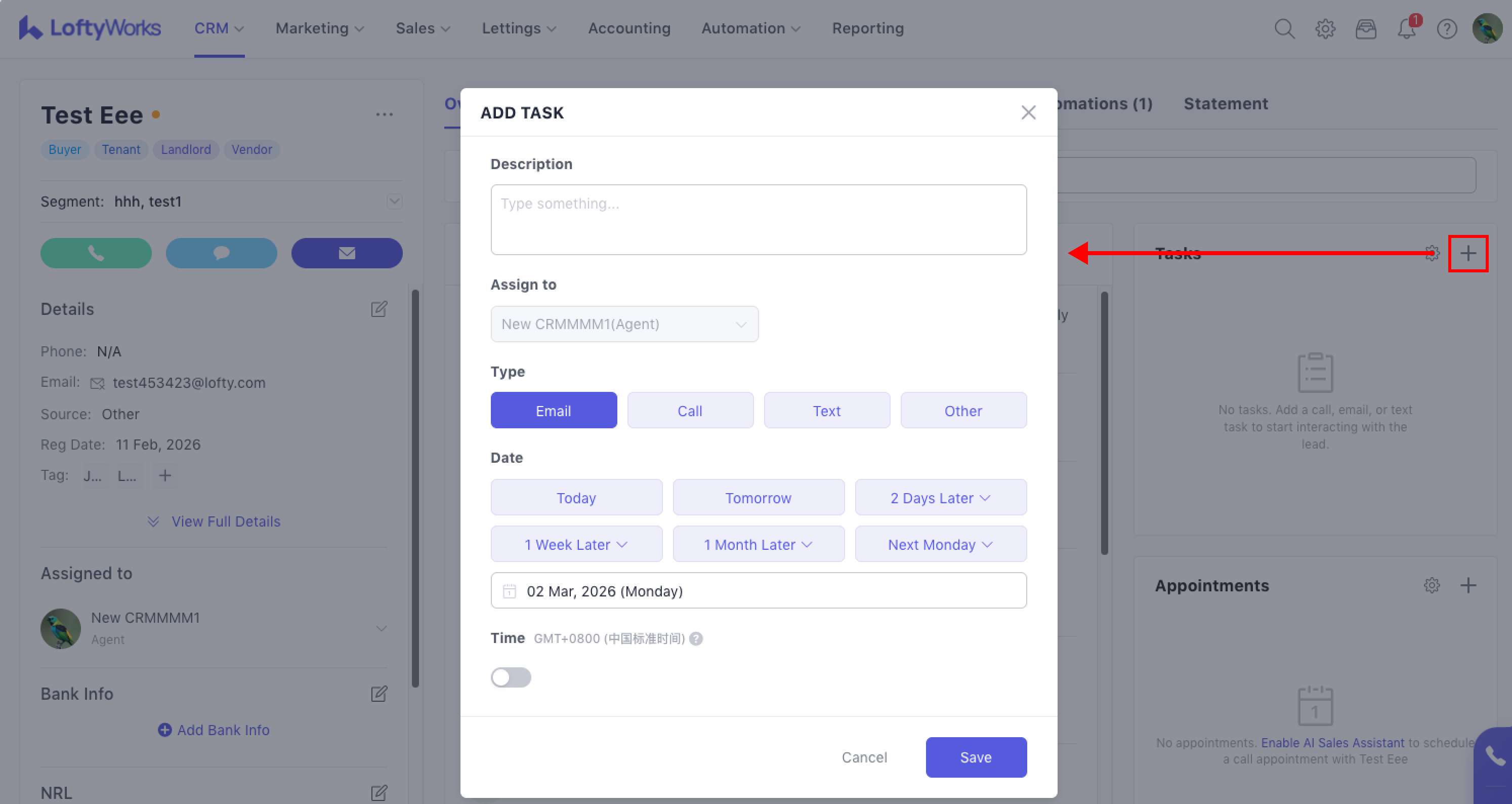1512x804 pixels.
Task: Click the inbox tray icon
Action: click(x=1366, y=28)
